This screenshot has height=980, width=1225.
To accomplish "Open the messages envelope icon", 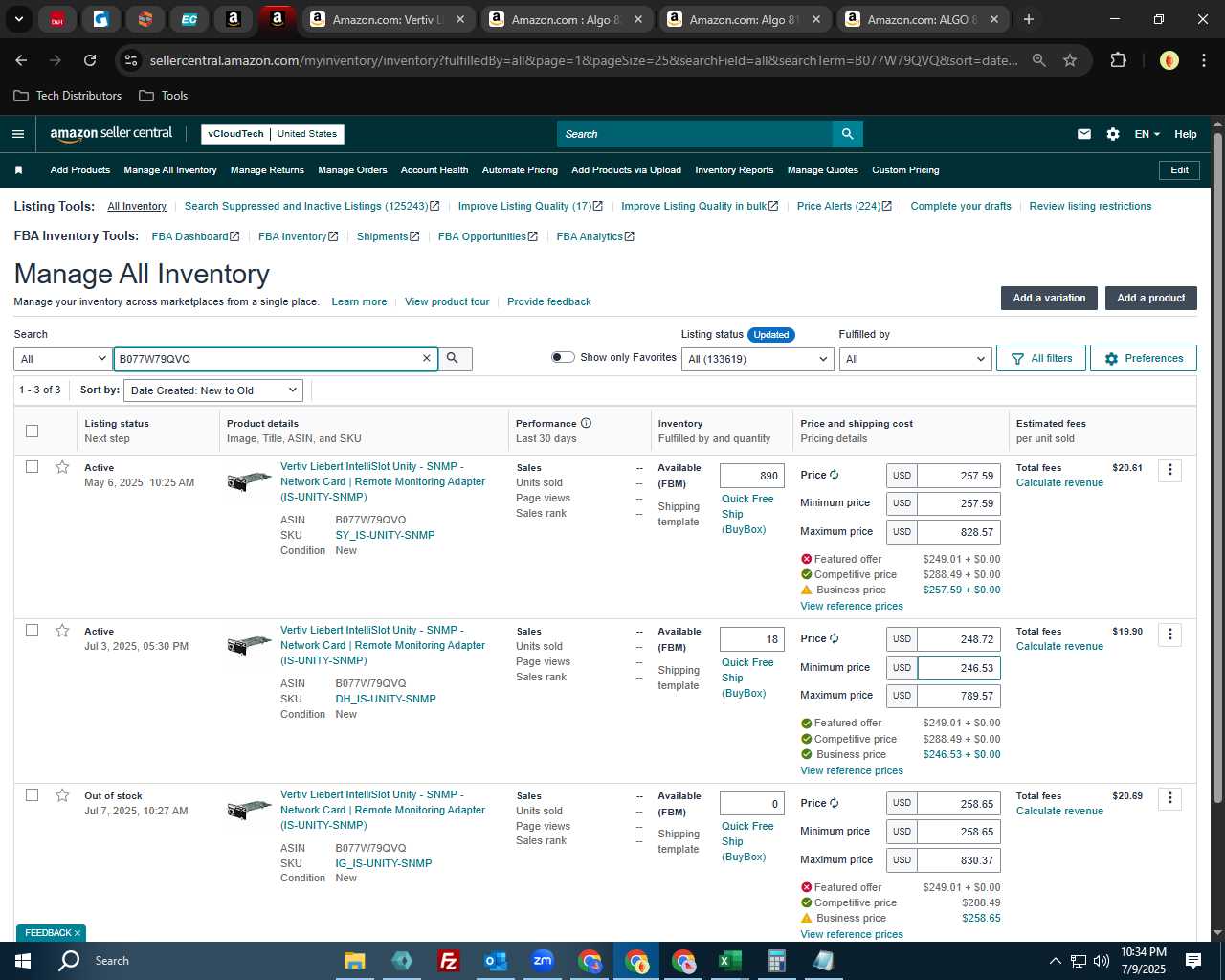I will click(1083, 134).
